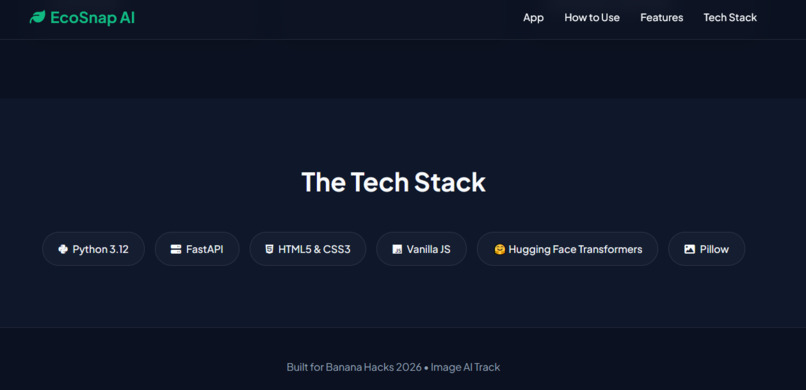The width and height of the screenshot is (806, 390).
Task: Select the Python 3.12 label text
Action: point(100,249)
